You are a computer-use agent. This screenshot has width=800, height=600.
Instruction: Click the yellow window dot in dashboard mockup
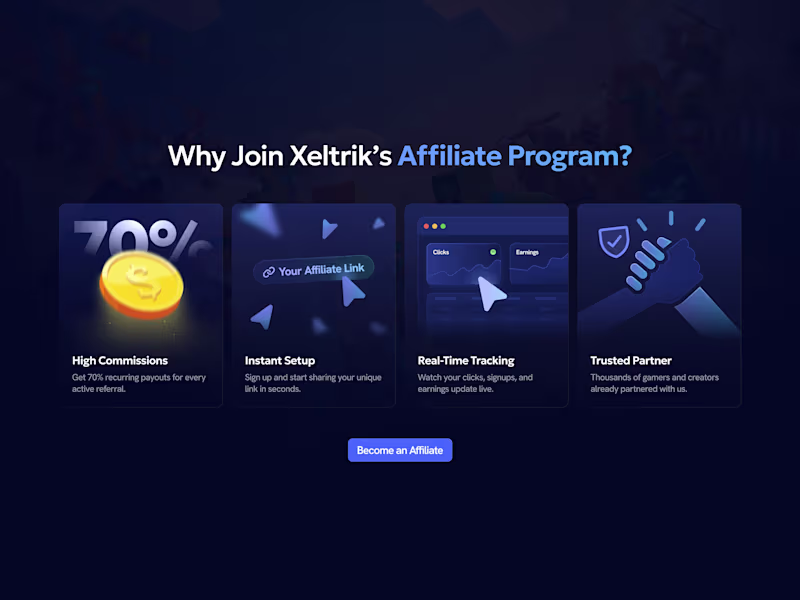(x=435, y=226)
